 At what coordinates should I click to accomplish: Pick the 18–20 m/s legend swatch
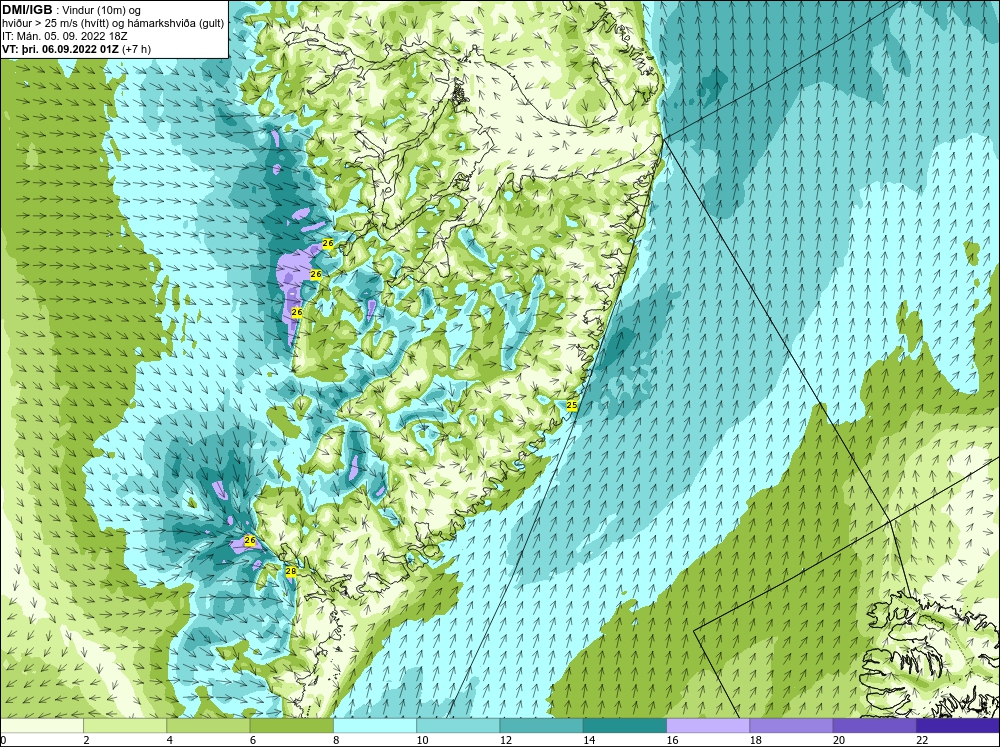(x=791, y=725)
